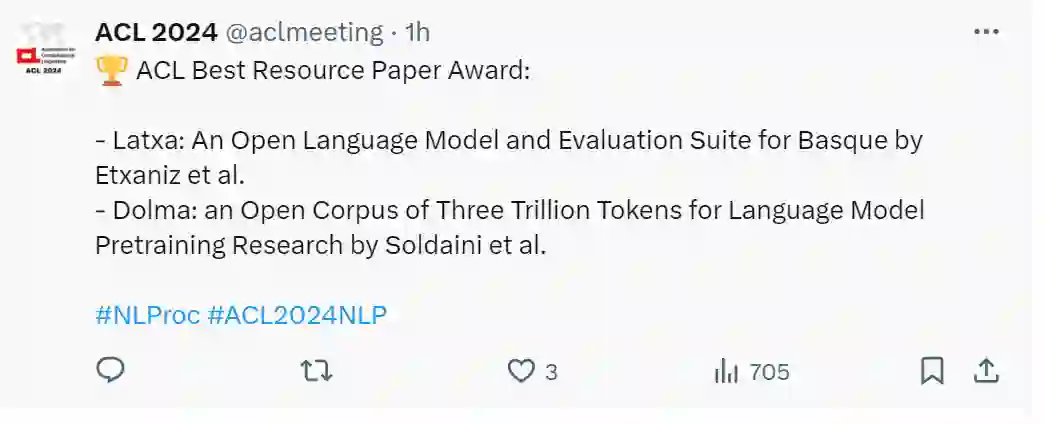Screen dimensions: 1044x424
Task: Open the three-dot more options menu
Action: [986, 32]
